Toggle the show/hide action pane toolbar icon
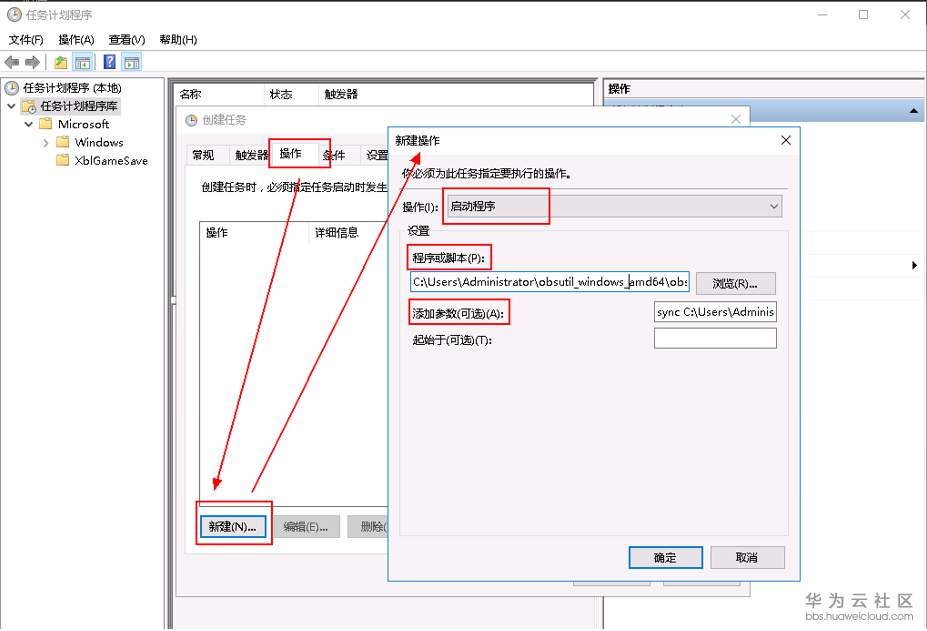Viewport: 927px width, 631px height. [x=131, y=62]
